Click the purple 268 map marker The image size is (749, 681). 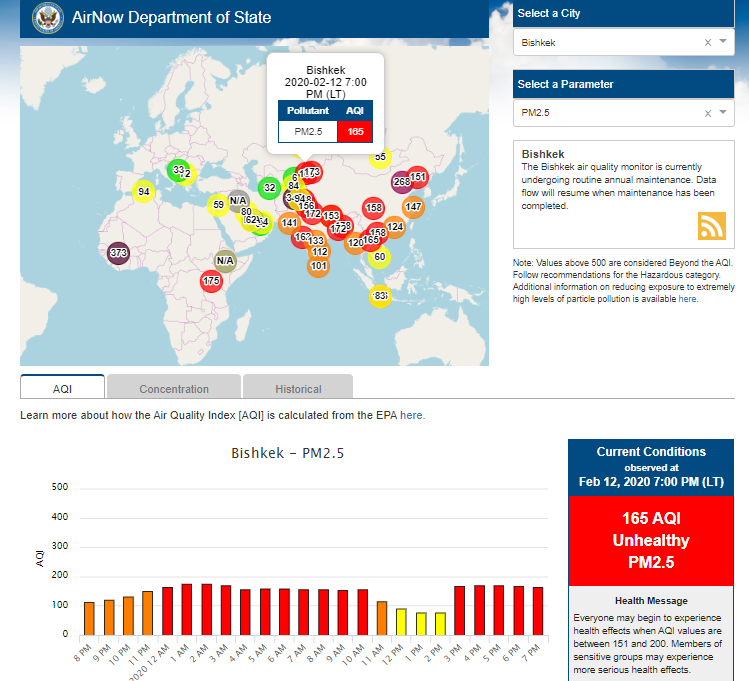coord(401,182)
